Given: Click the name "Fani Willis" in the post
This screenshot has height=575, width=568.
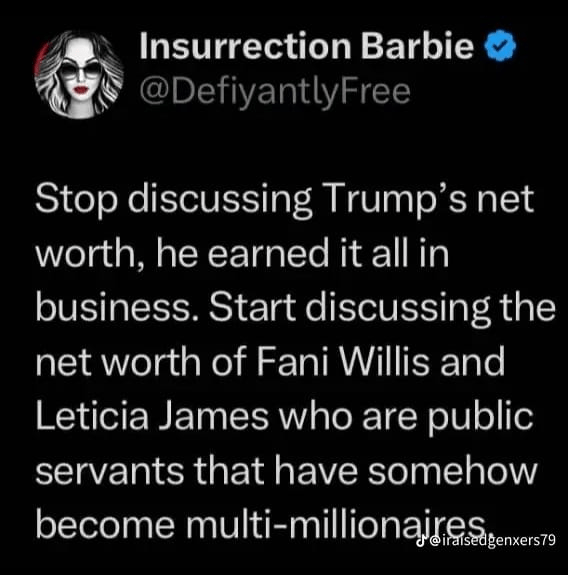Looking at the screenshot, I should click(342, 362).
